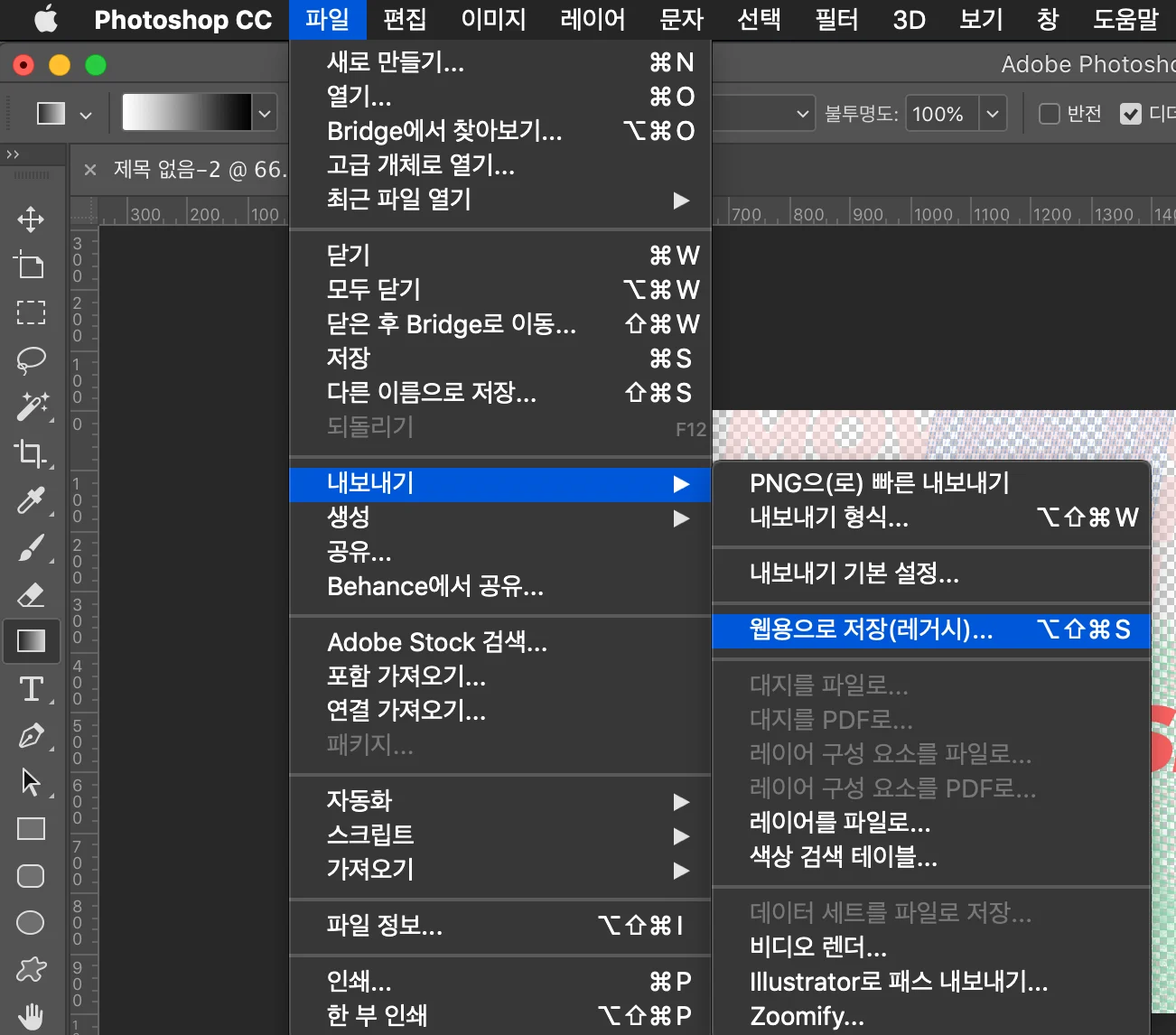1176x1035 pixels.
Task: Expand the 생성 submenu
Action: coord(500,517)
